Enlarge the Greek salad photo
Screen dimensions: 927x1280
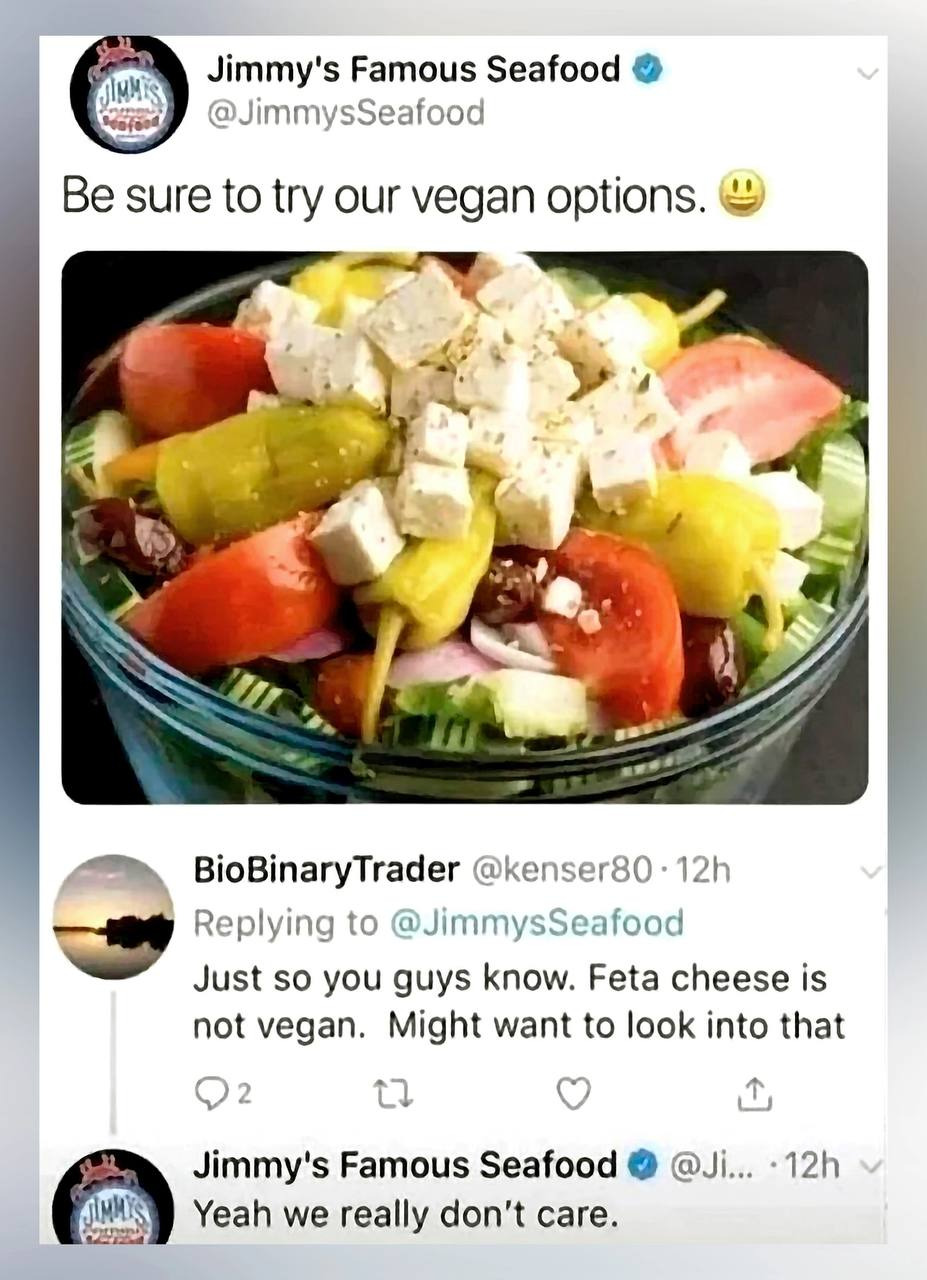(465, 527)
